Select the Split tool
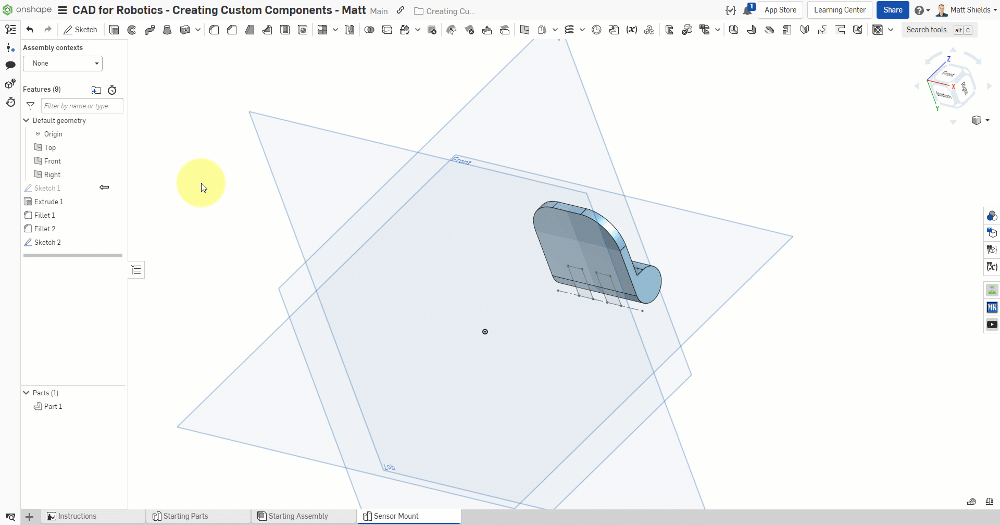1000x525 pixels. point(387,29)
